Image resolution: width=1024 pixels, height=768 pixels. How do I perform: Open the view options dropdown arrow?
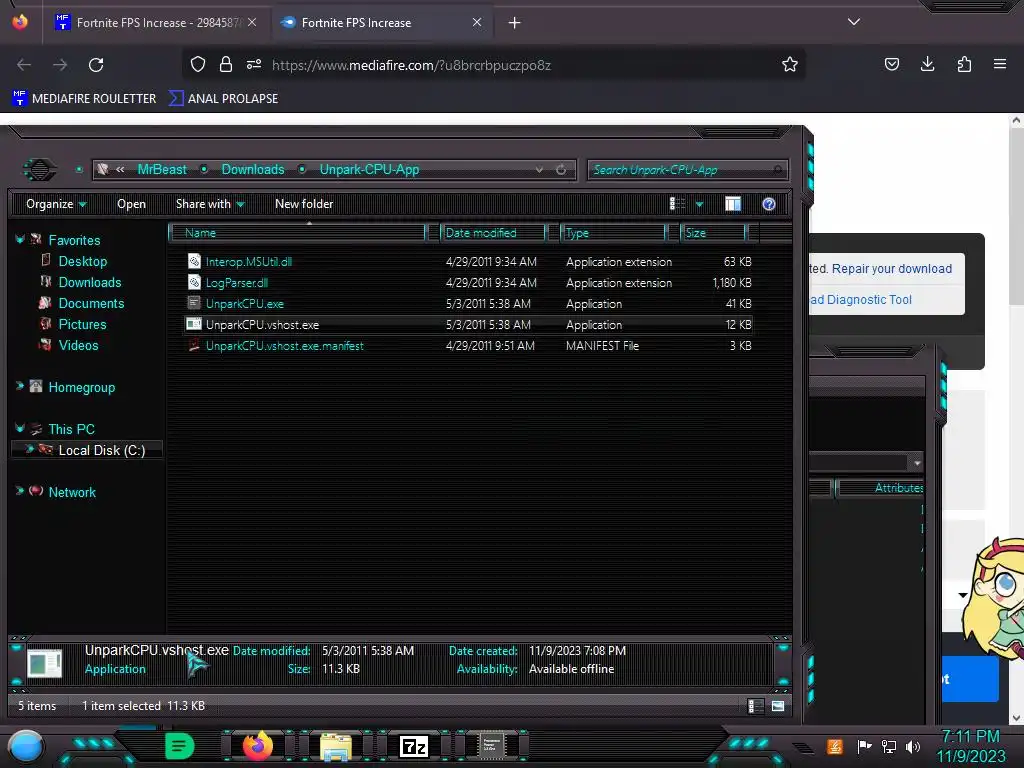pyautogui.click(x=699, y=204)
